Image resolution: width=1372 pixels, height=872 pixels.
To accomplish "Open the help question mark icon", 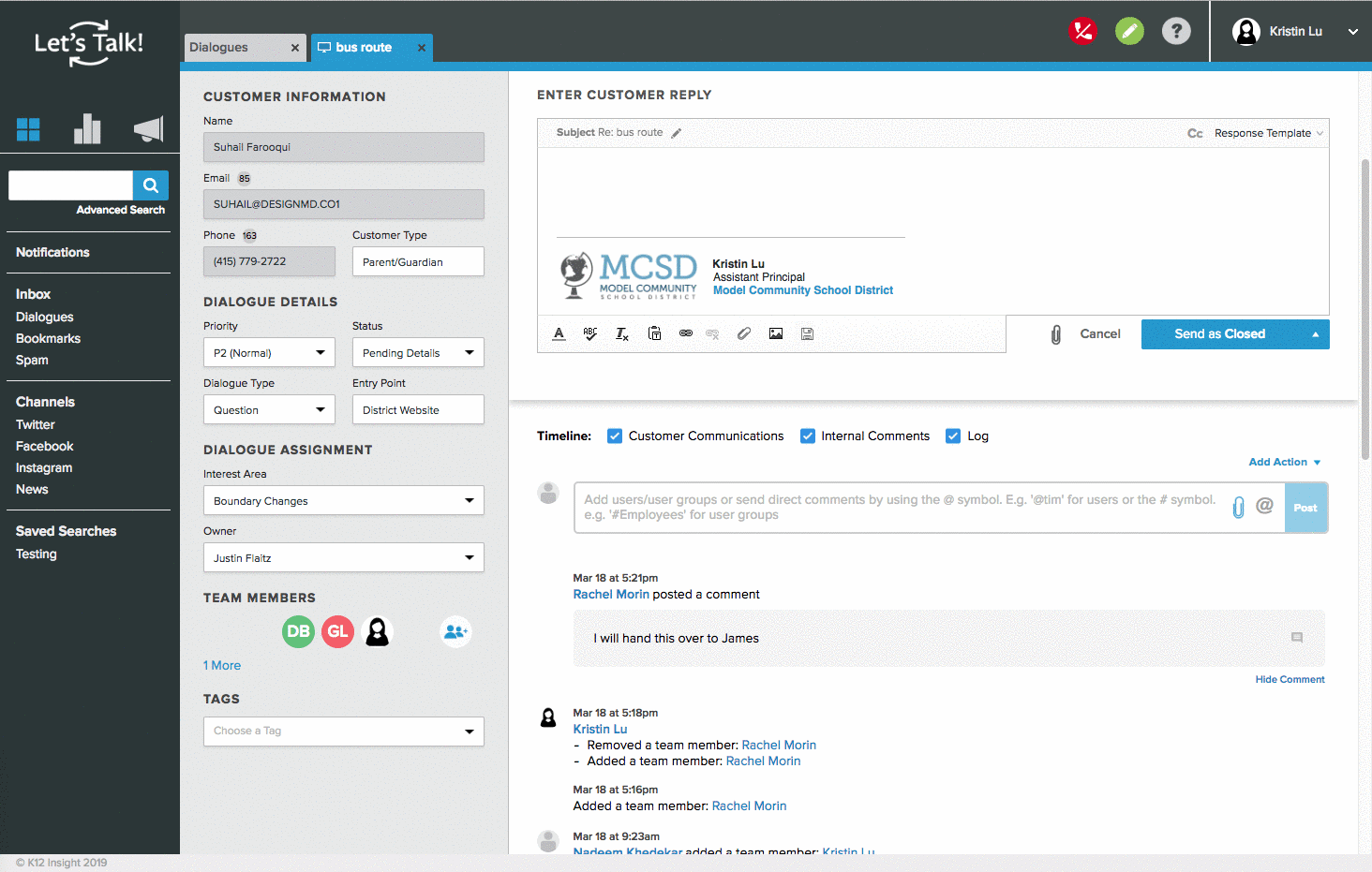I will click(x=1176, y=31).
